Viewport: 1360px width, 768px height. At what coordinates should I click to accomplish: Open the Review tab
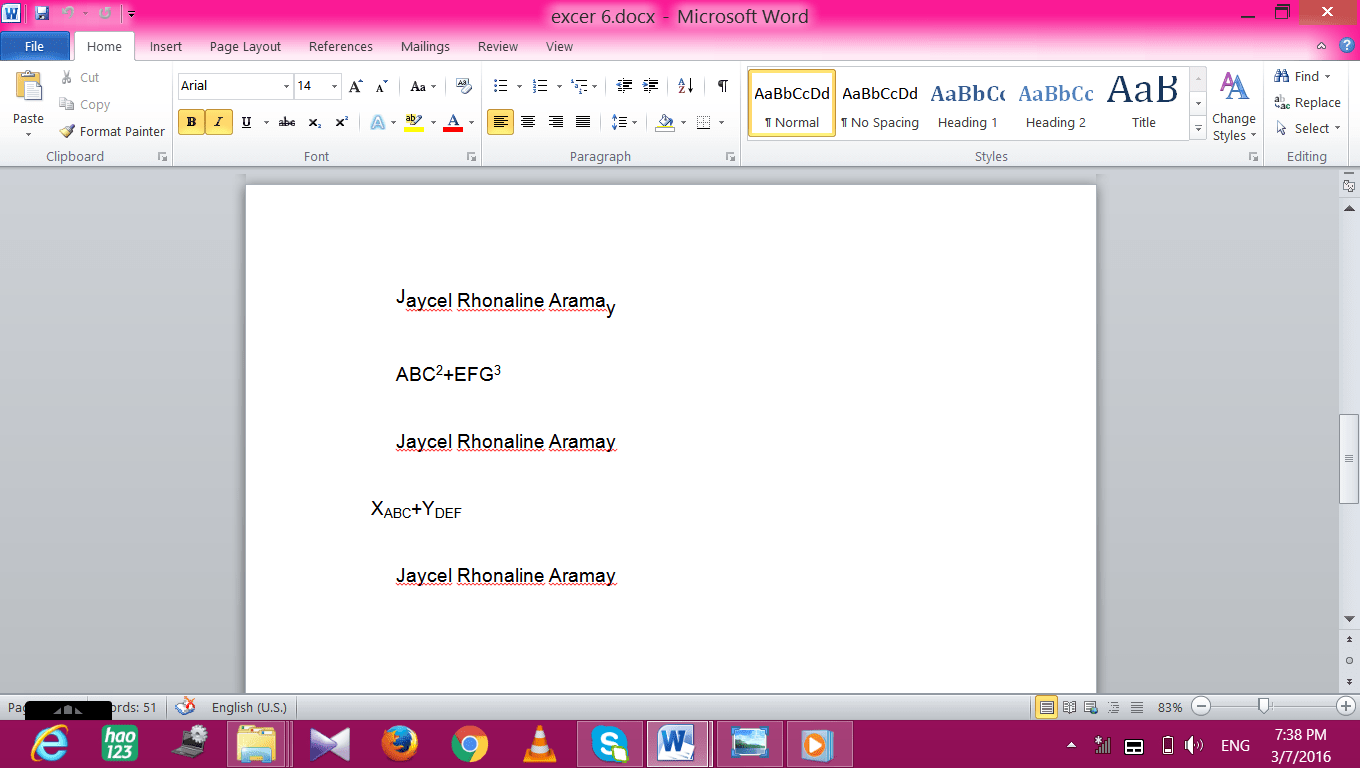click(498, 46)
